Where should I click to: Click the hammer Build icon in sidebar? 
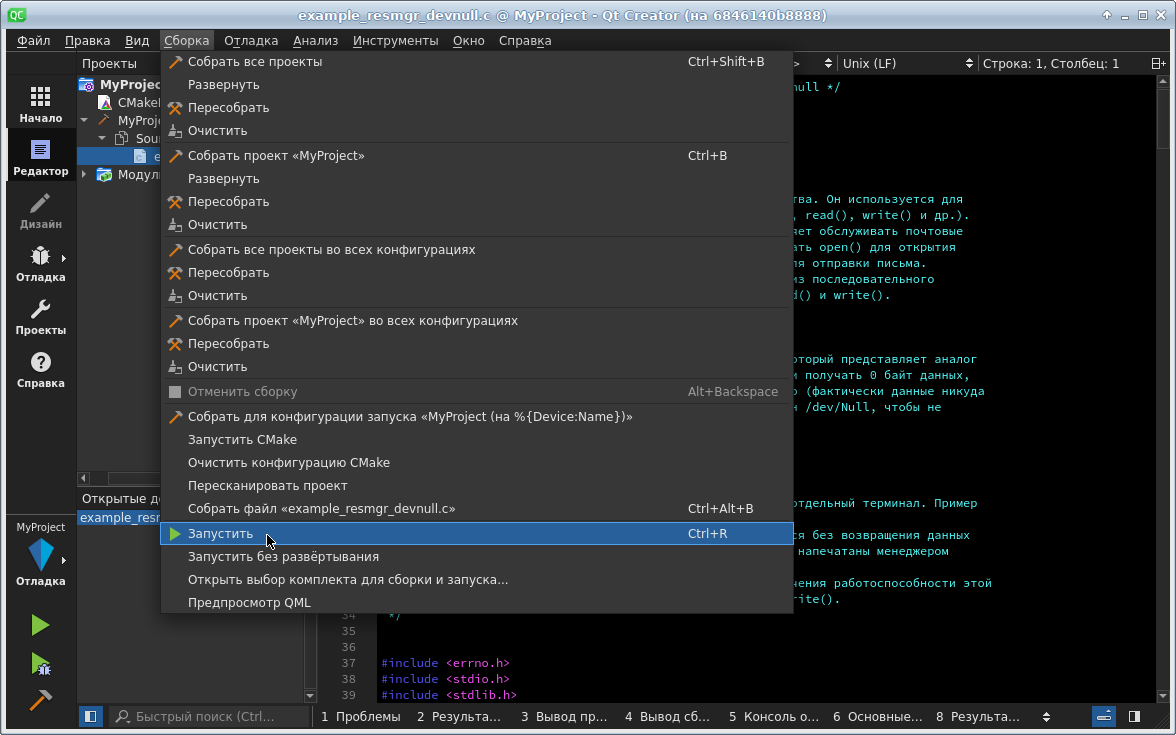coord(40,700)
